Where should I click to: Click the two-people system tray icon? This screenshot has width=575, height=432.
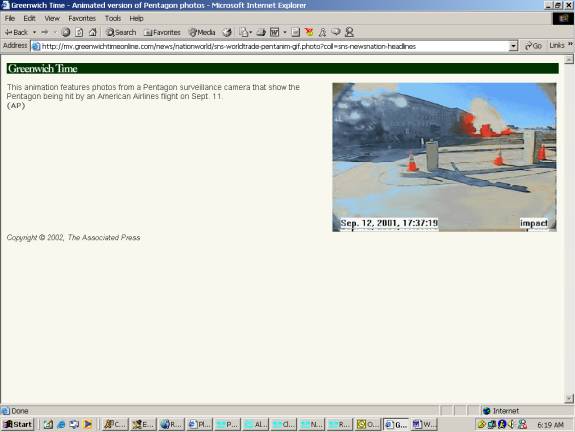(x=523, y=424)
